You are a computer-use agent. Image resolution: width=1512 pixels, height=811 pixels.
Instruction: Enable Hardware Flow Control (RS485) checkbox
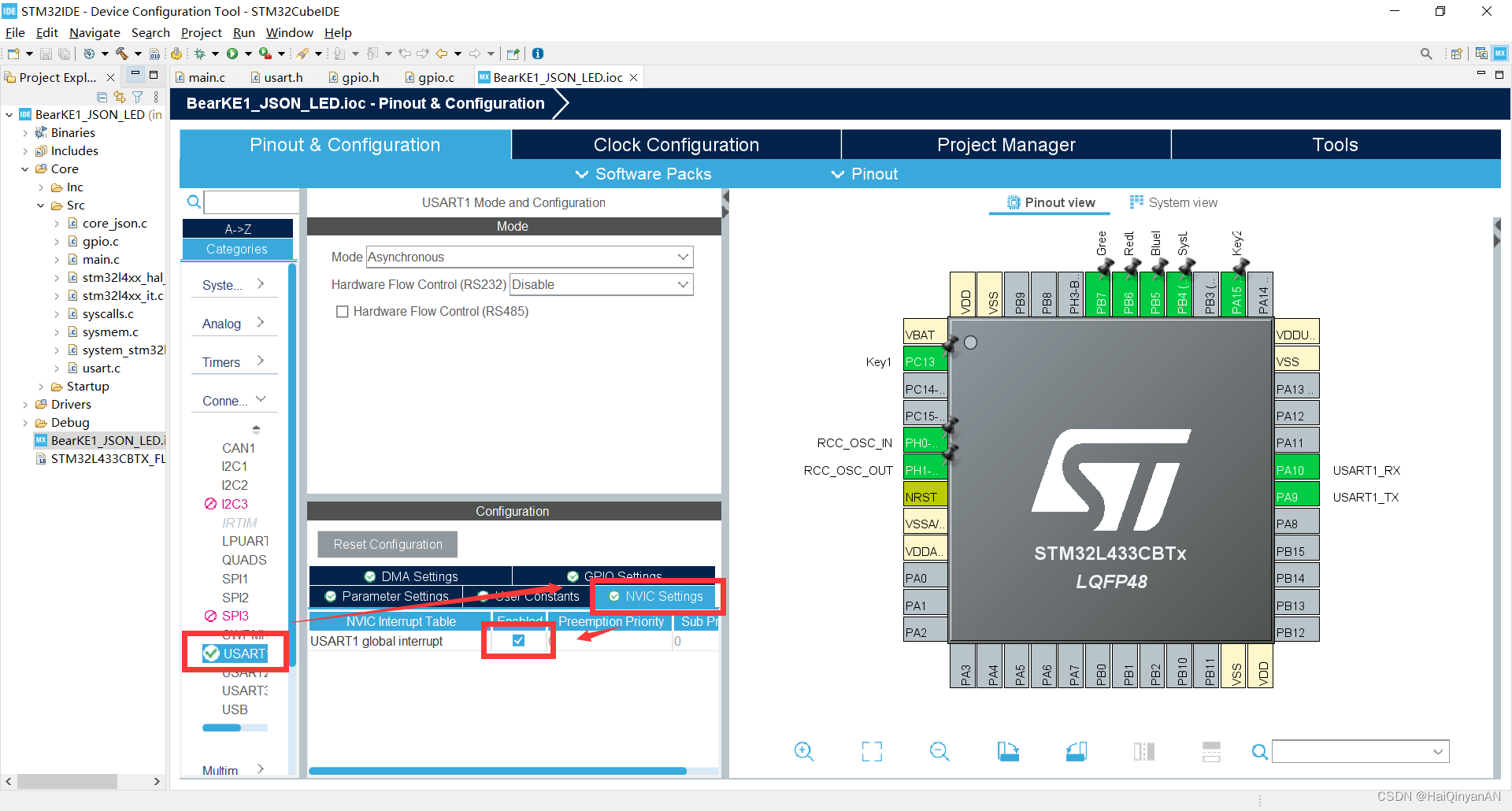click(343, 312)
